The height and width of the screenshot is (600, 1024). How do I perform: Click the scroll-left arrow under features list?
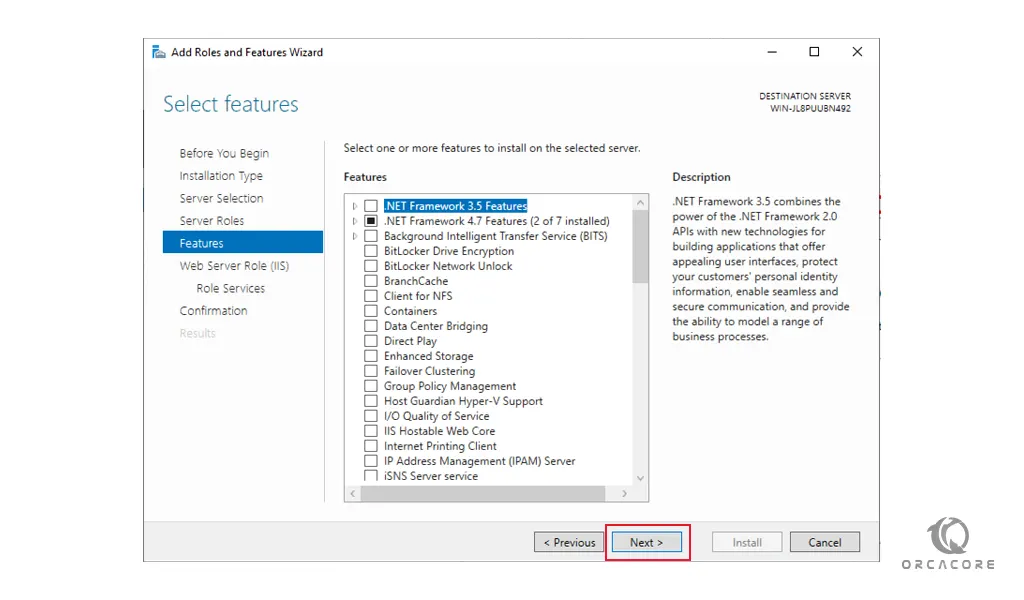coord(353,494)
